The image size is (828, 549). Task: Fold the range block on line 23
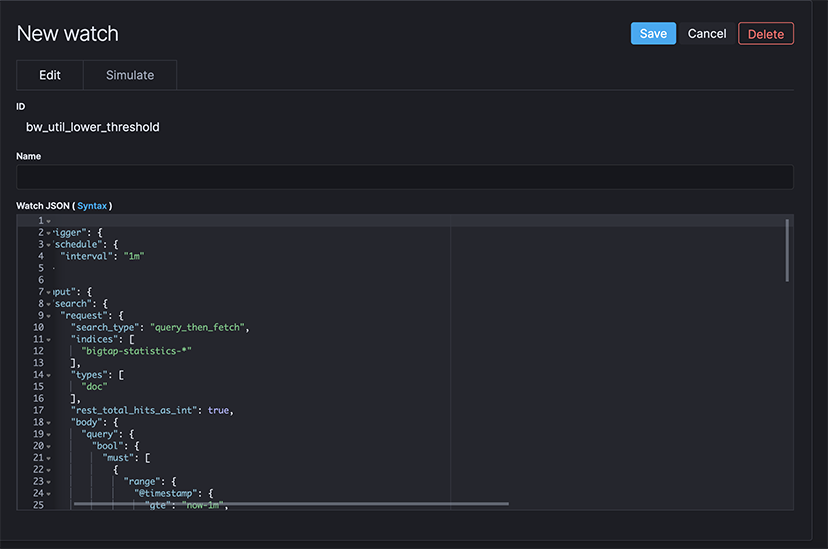49,482
